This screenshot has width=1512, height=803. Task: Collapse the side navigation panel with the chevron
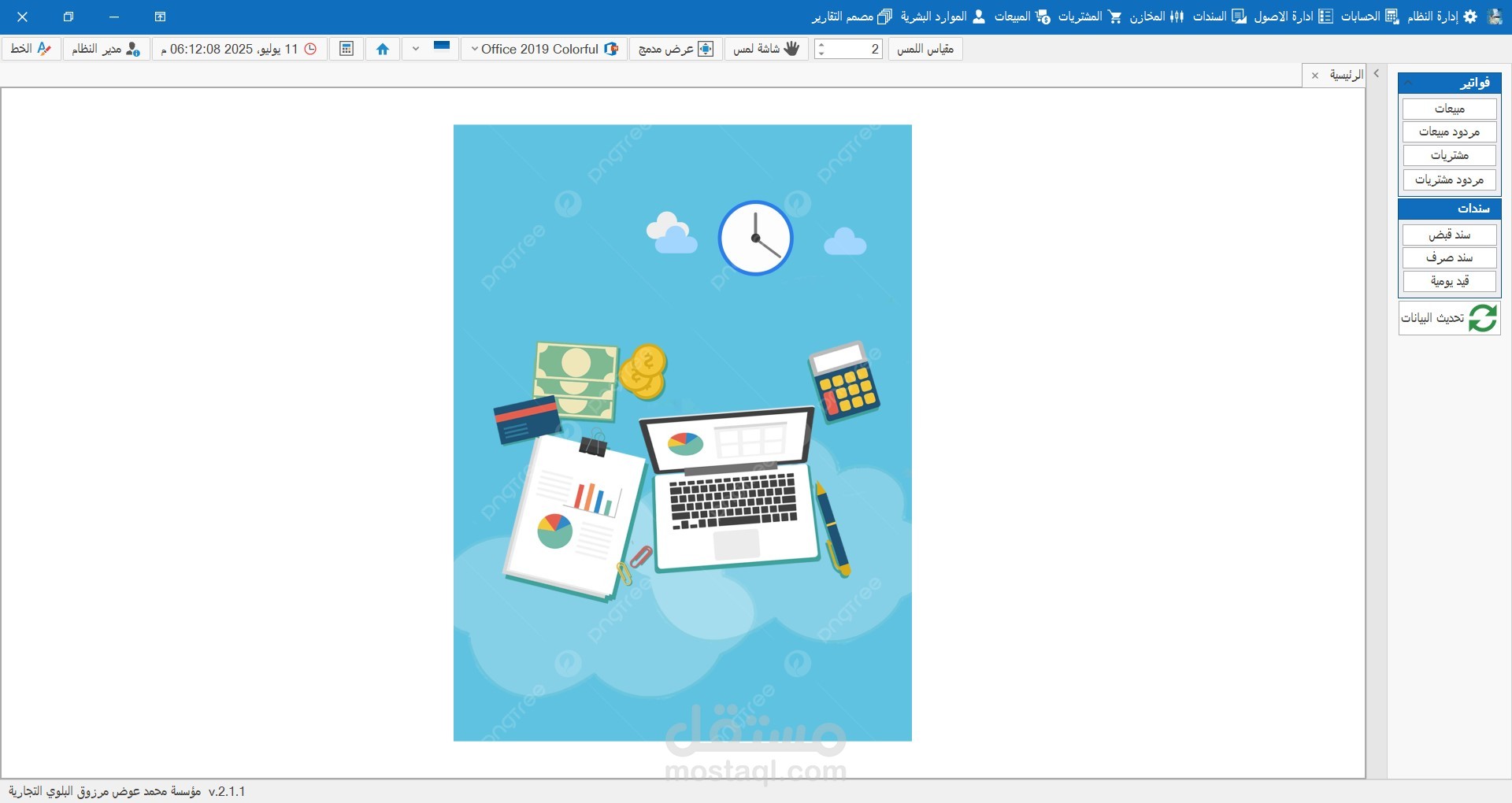pyautogui.click(x=1377, y=73)
